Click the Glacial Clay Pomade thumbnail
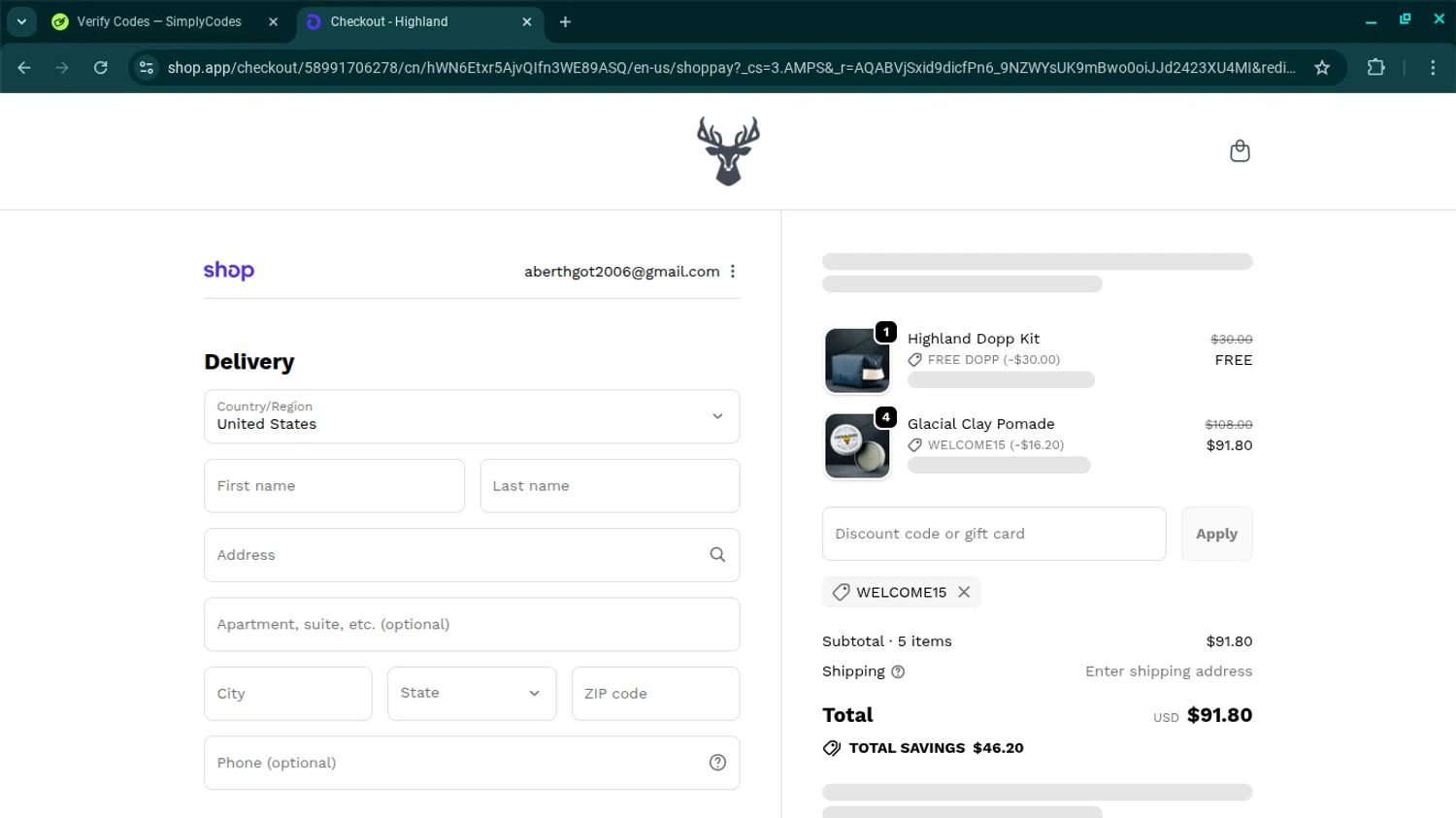 (857, 445)
